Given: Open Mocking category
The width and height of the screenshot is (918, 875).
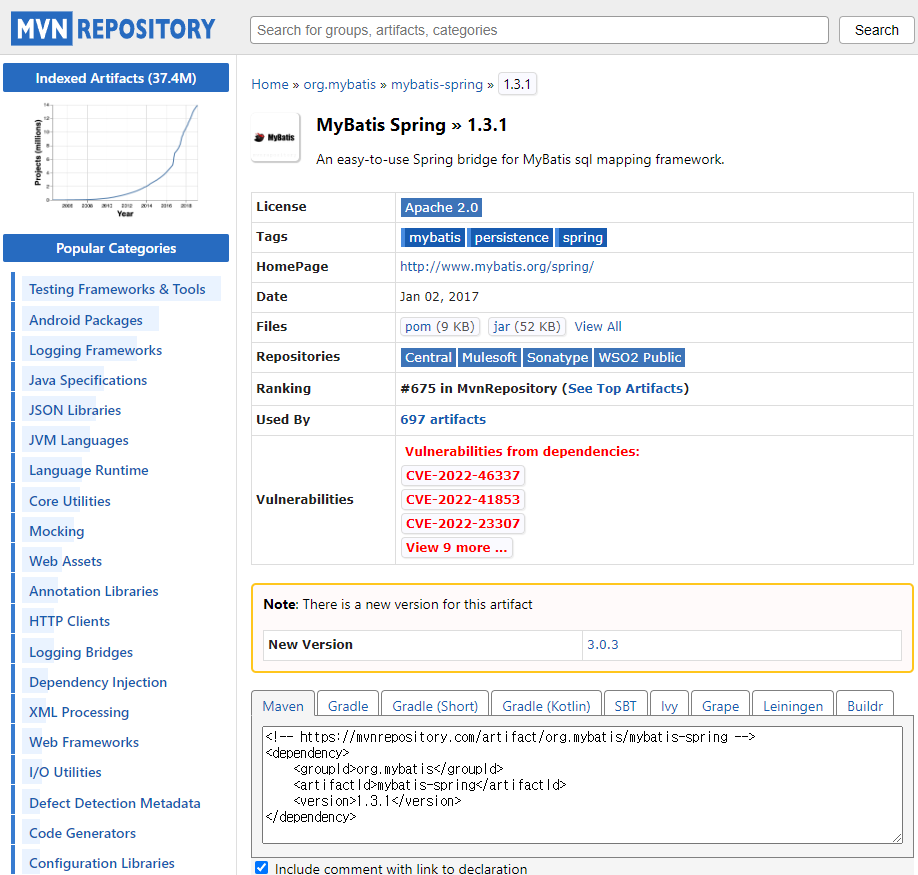Looking at the screenshot, I should pyautogui.click(x=57, y=531).
